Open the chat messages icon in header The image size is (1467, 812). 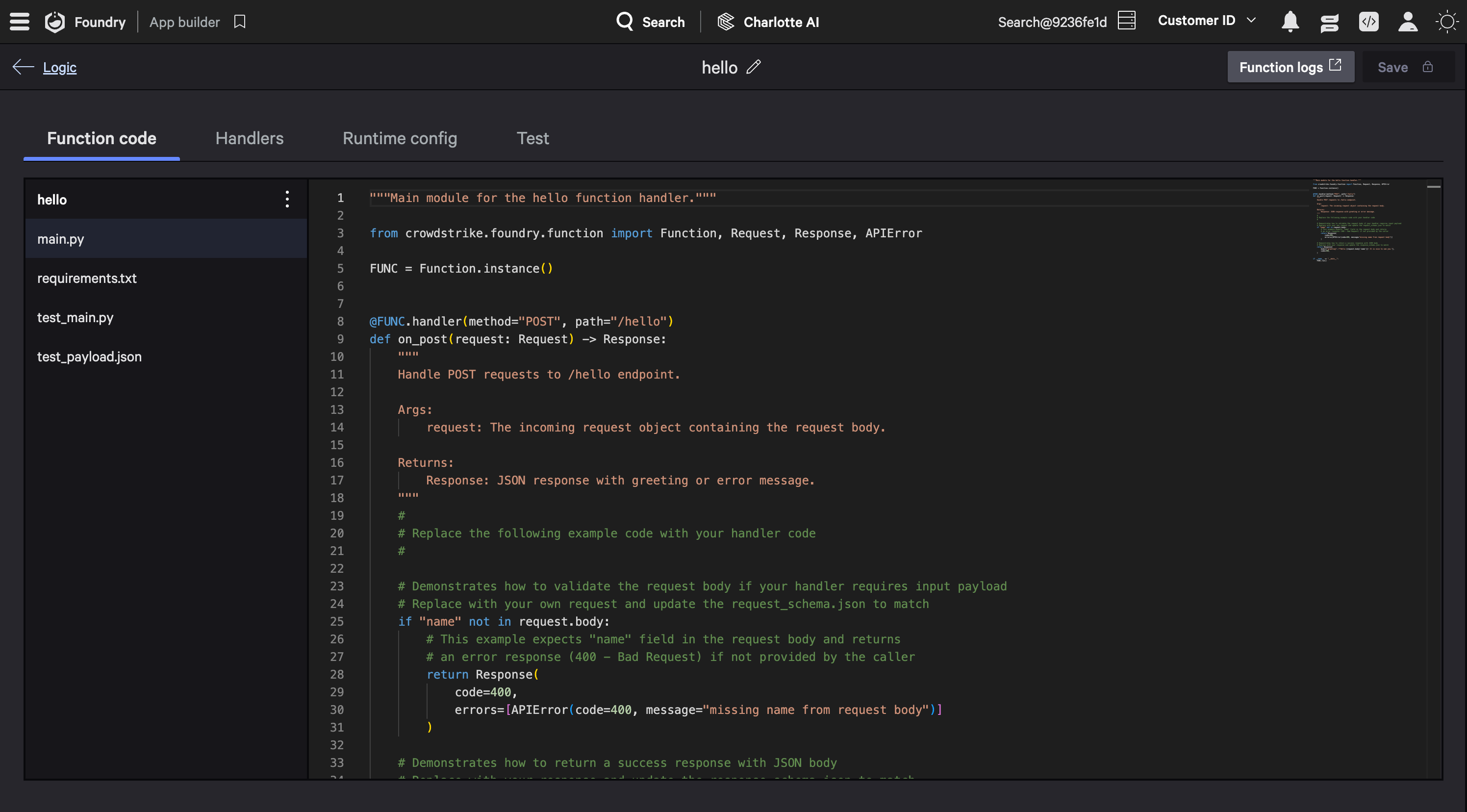(1329, 22)
